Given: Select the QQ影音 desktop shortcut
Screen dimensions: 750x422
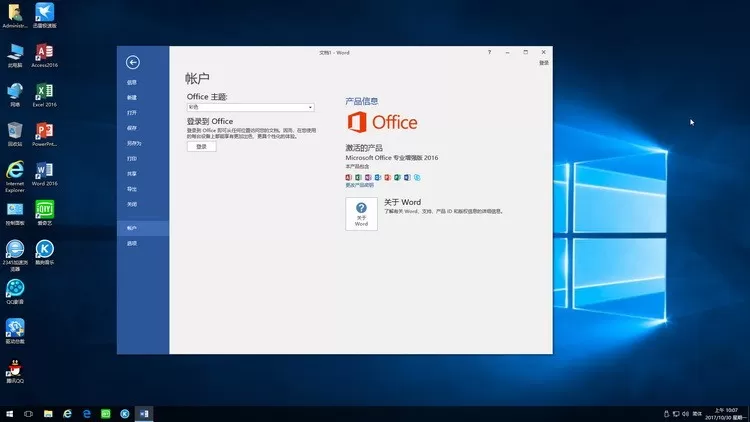Looking at the screenshot, I should click(15, 292).
